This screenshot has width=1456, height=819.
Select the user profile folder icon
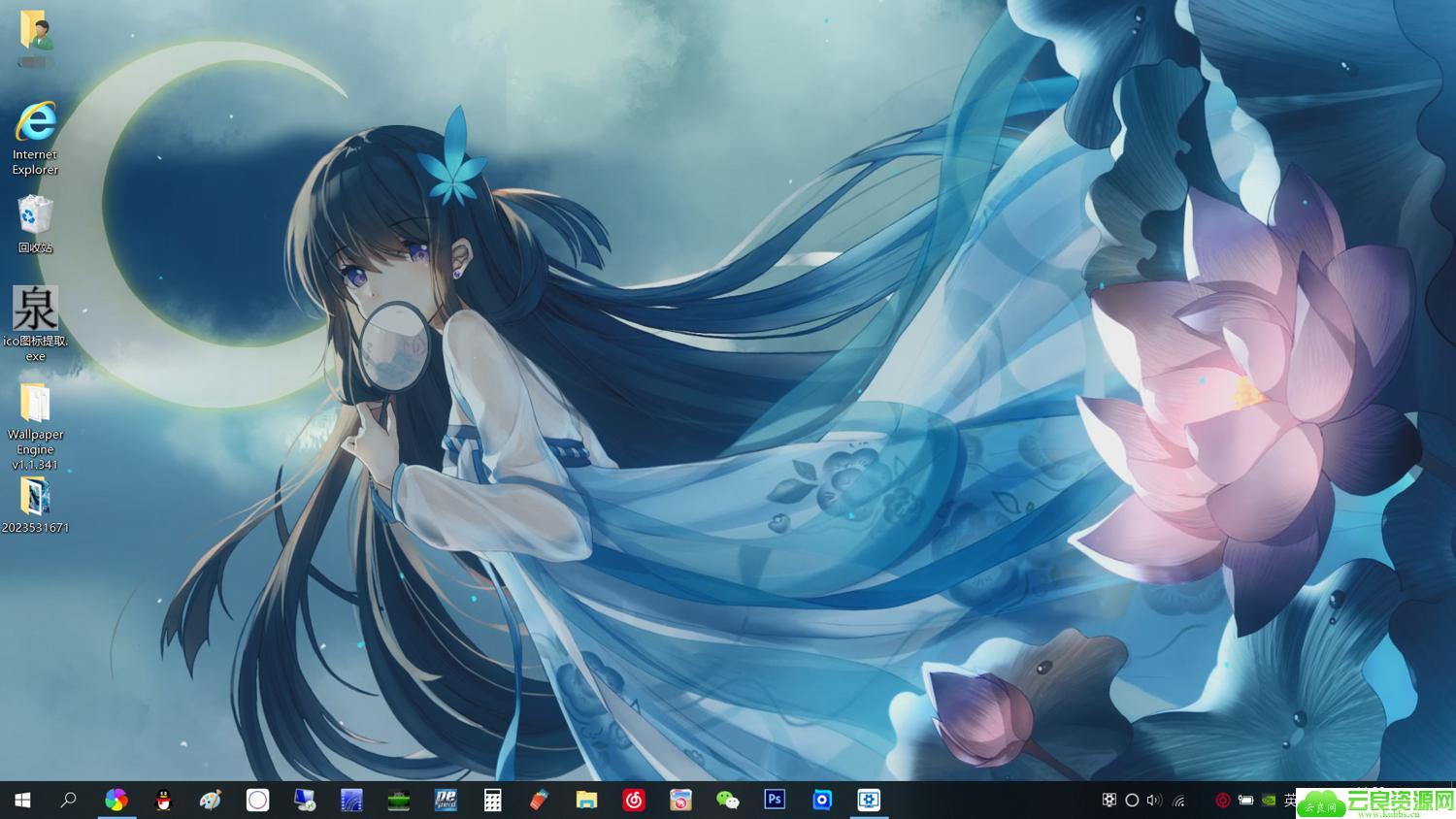36,31
